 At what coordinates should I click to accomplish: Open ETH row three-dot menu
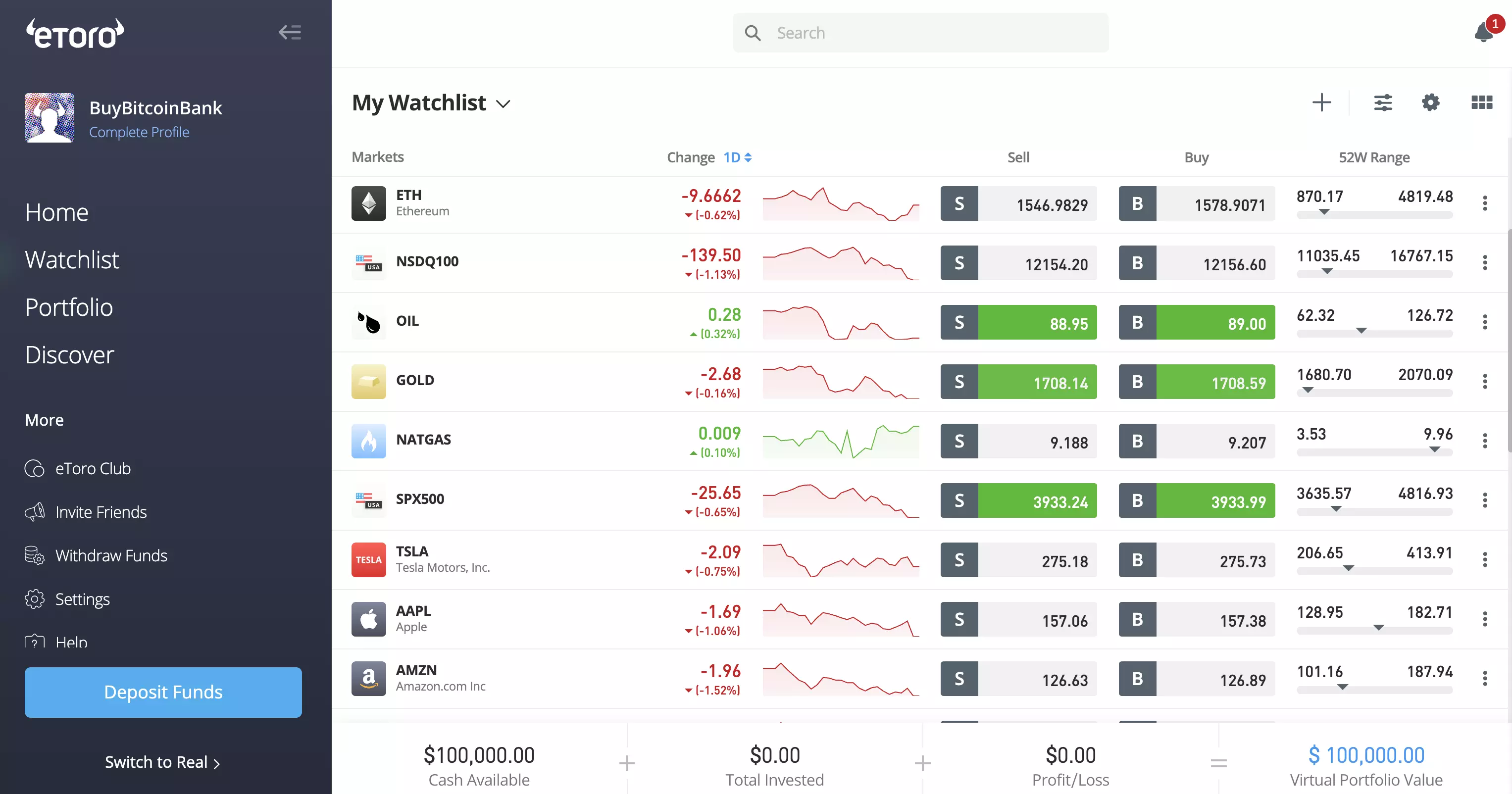pyautogui.click(x=1485, y=203)
